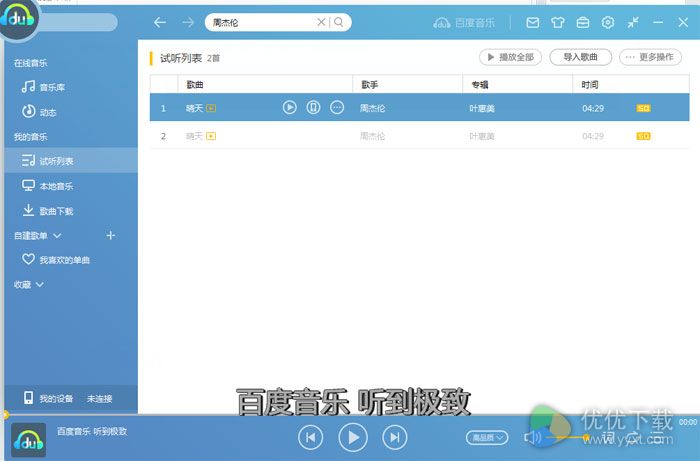Skip to the next track

click(x=395, y=437)
